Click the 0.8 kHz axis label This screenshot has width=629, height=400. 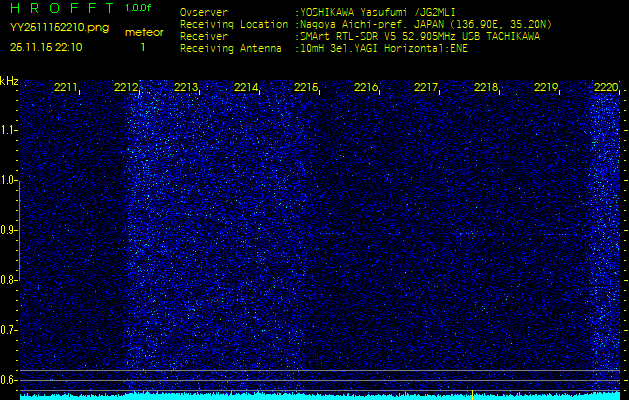7,280
